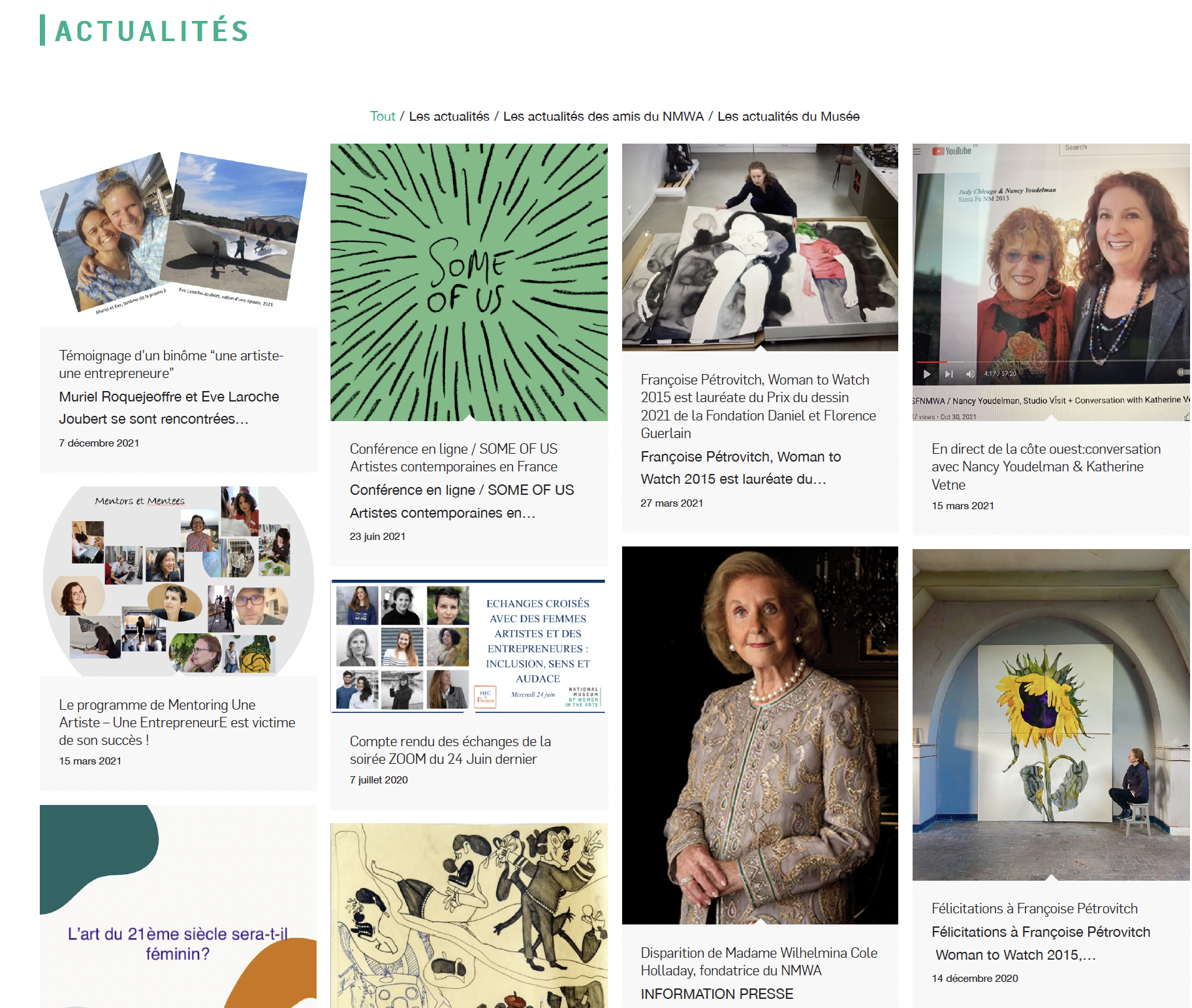Select the Tout filter

click(x=383, y=116)
